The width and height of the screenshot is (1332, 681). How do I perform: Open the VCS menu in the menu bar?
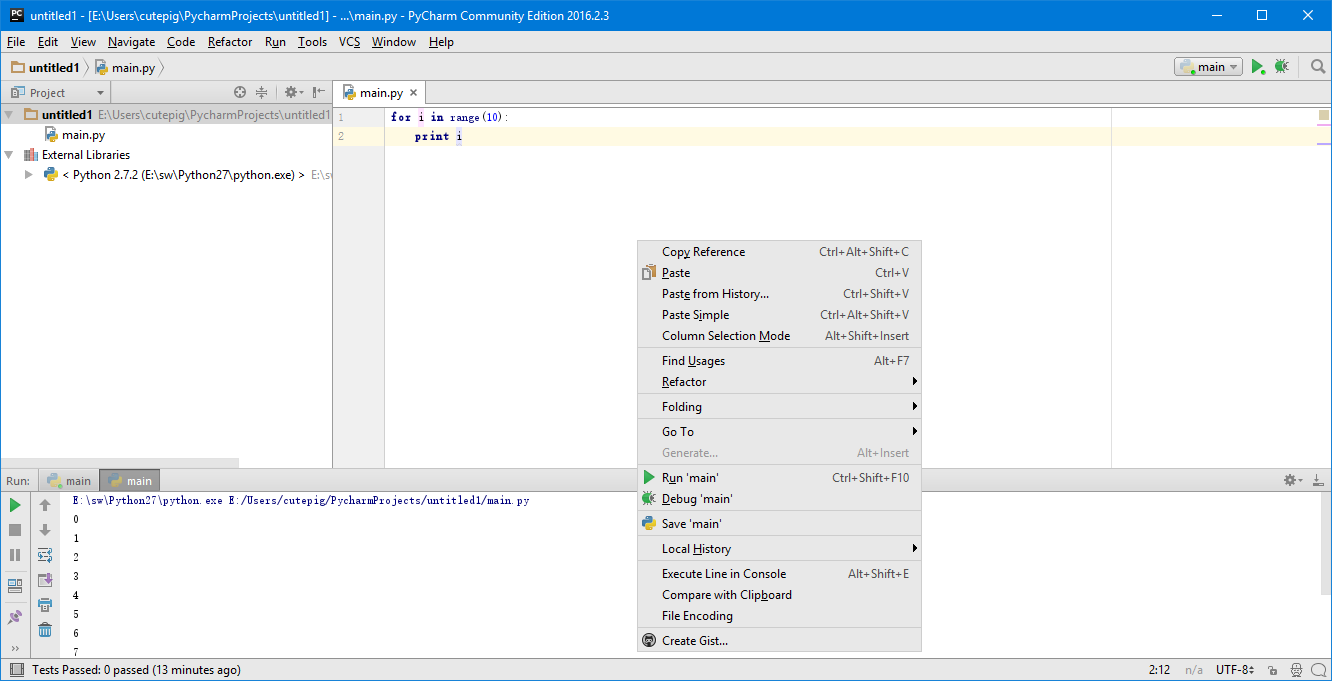(x=349, y=42)
